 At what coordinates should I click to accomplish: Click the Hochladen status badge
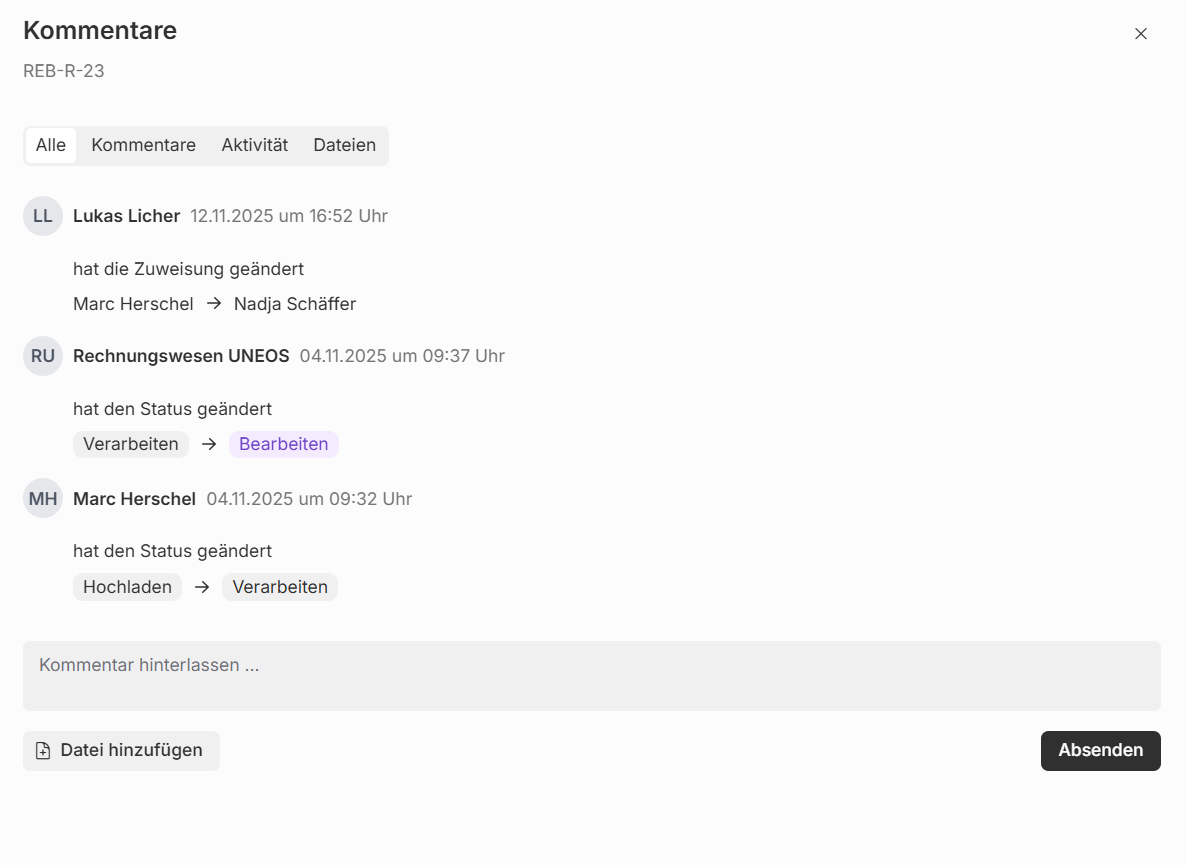pos(127,587)
